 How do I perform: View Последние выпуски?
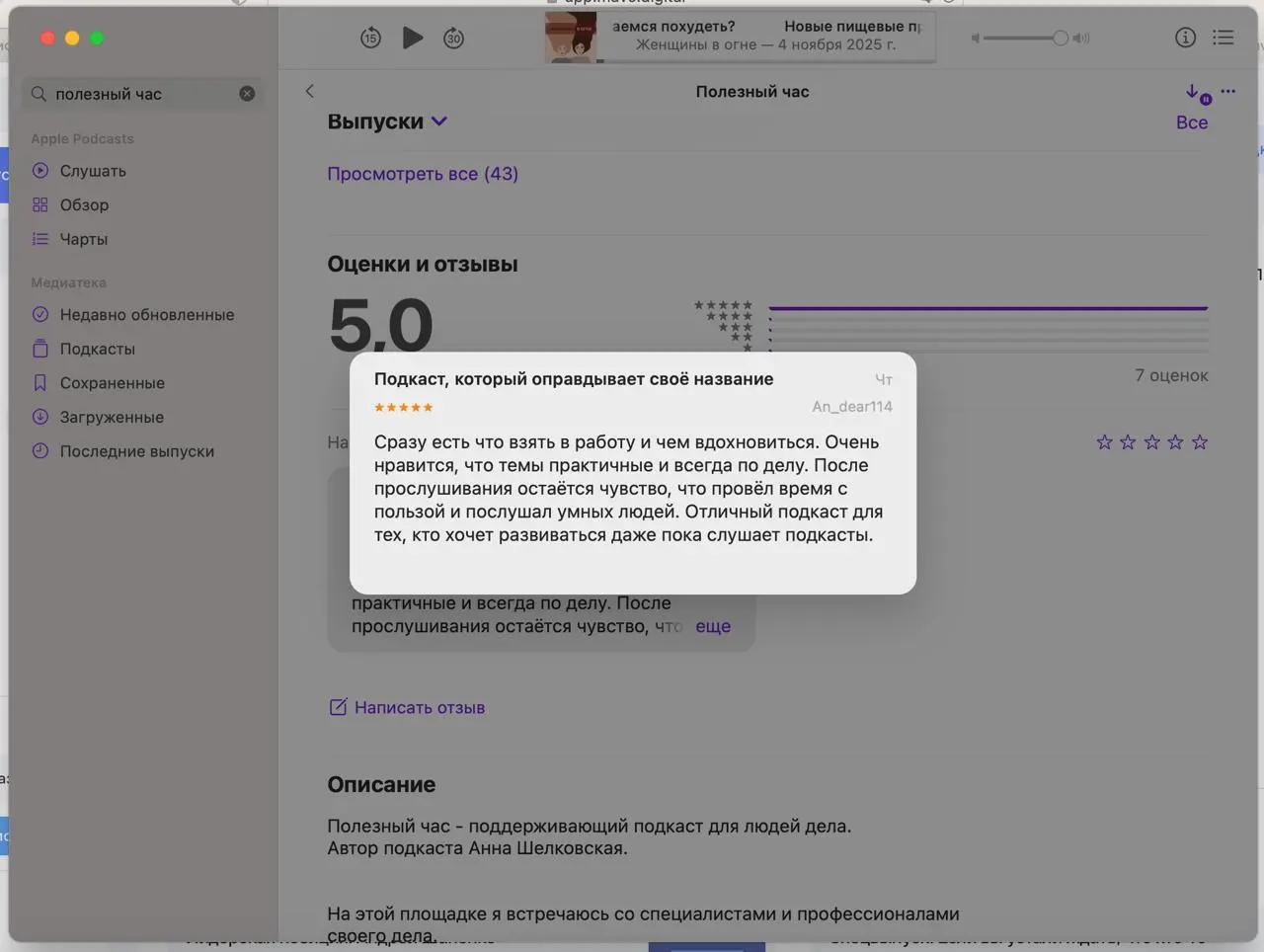[x=137, y=451]
